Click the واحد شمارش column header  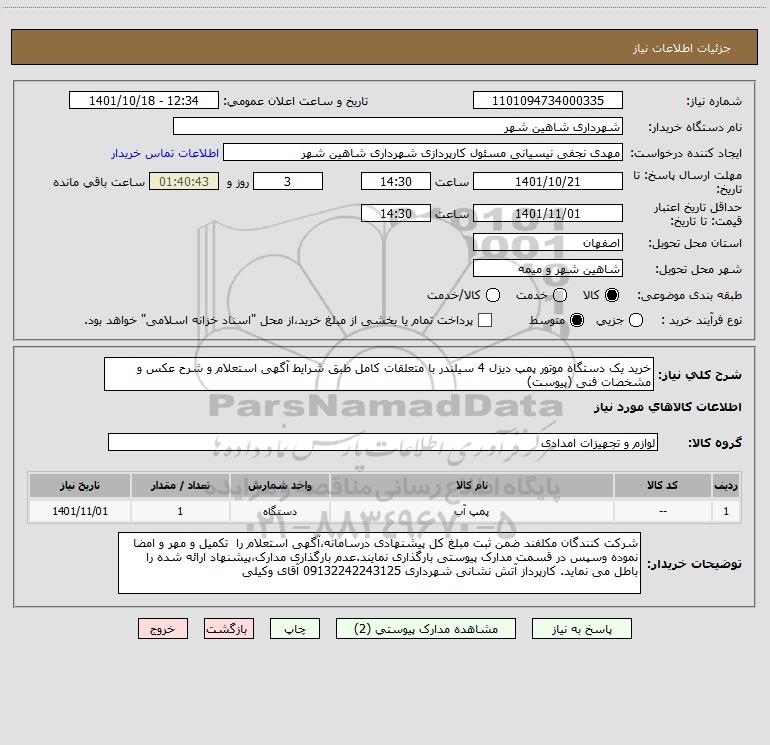click(279, 485)
